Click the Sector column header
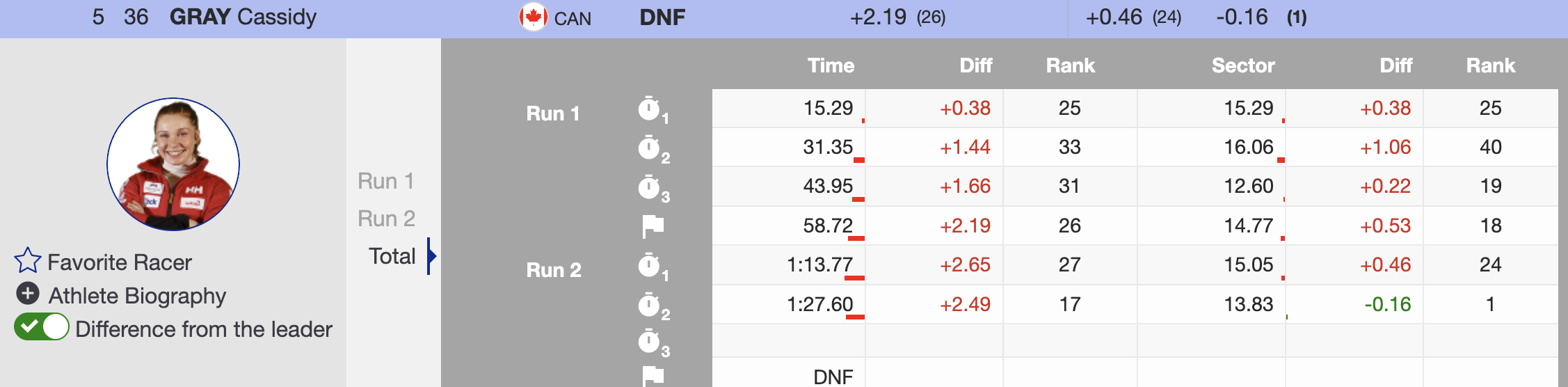The width and height of the screenshot is (1568, 387). point(1242,65)
